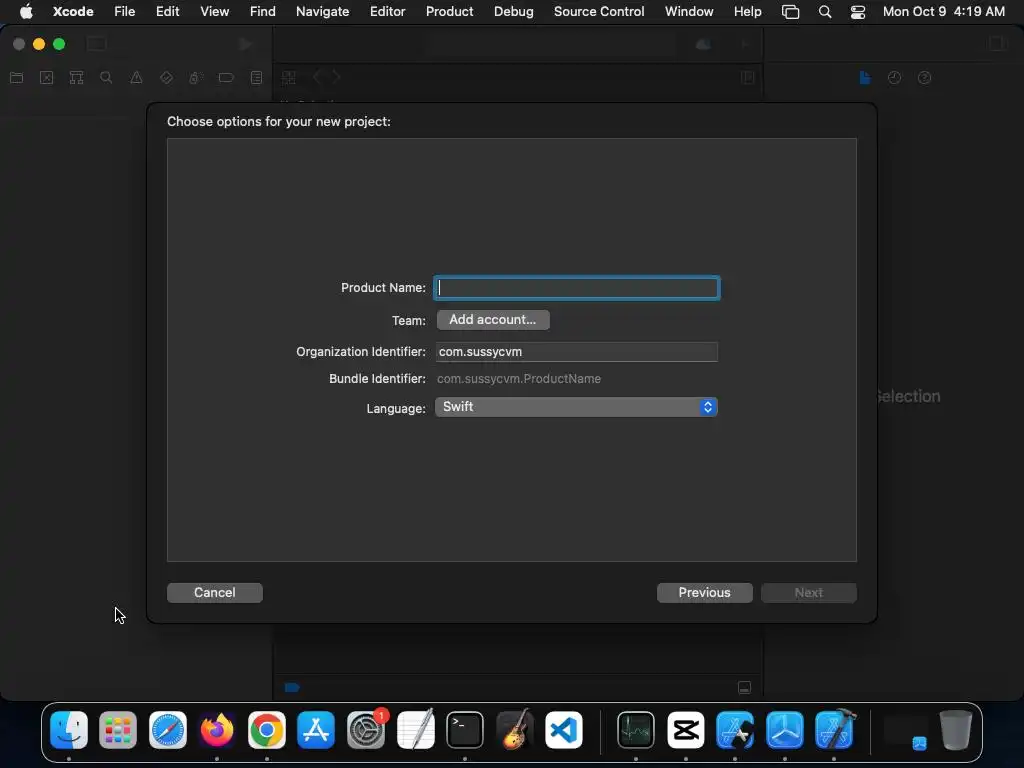This screenshot has width=1024, height=768.
Task: Click the Organization Identifier field
Action: (577, 352)
